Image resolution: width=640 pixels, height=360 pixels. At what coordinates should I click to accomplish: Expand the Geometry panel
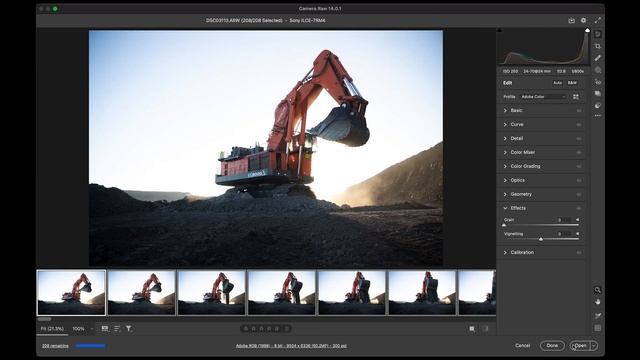(505, 194)
